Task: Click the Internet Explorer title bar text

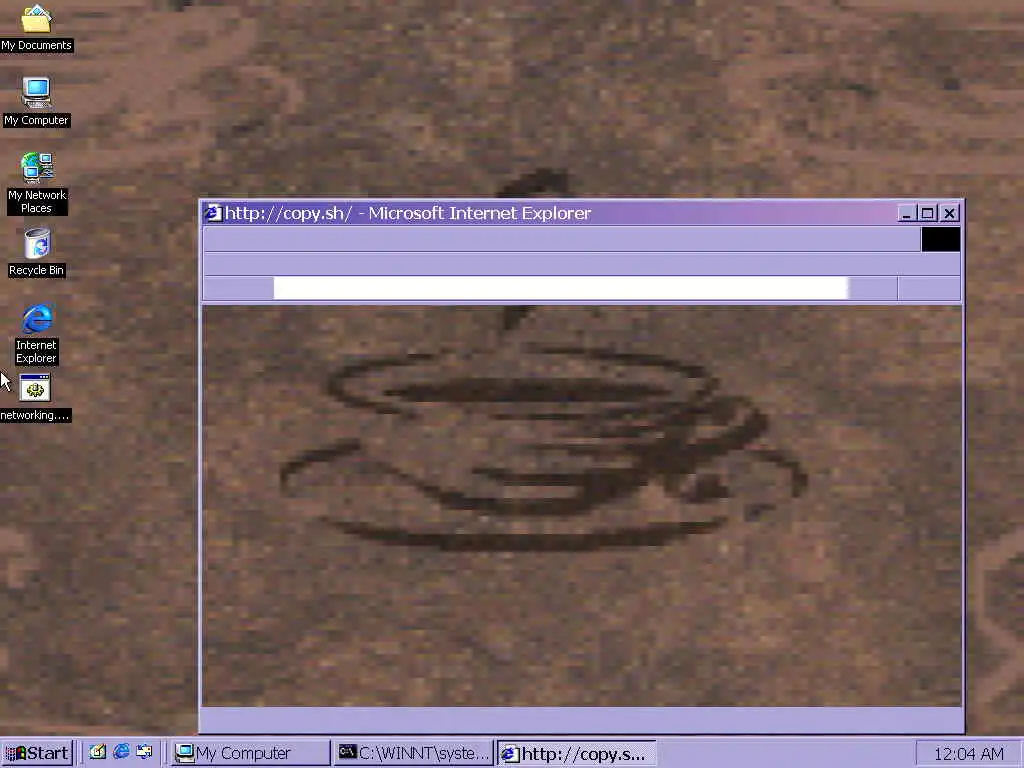Action: [408, 214]
